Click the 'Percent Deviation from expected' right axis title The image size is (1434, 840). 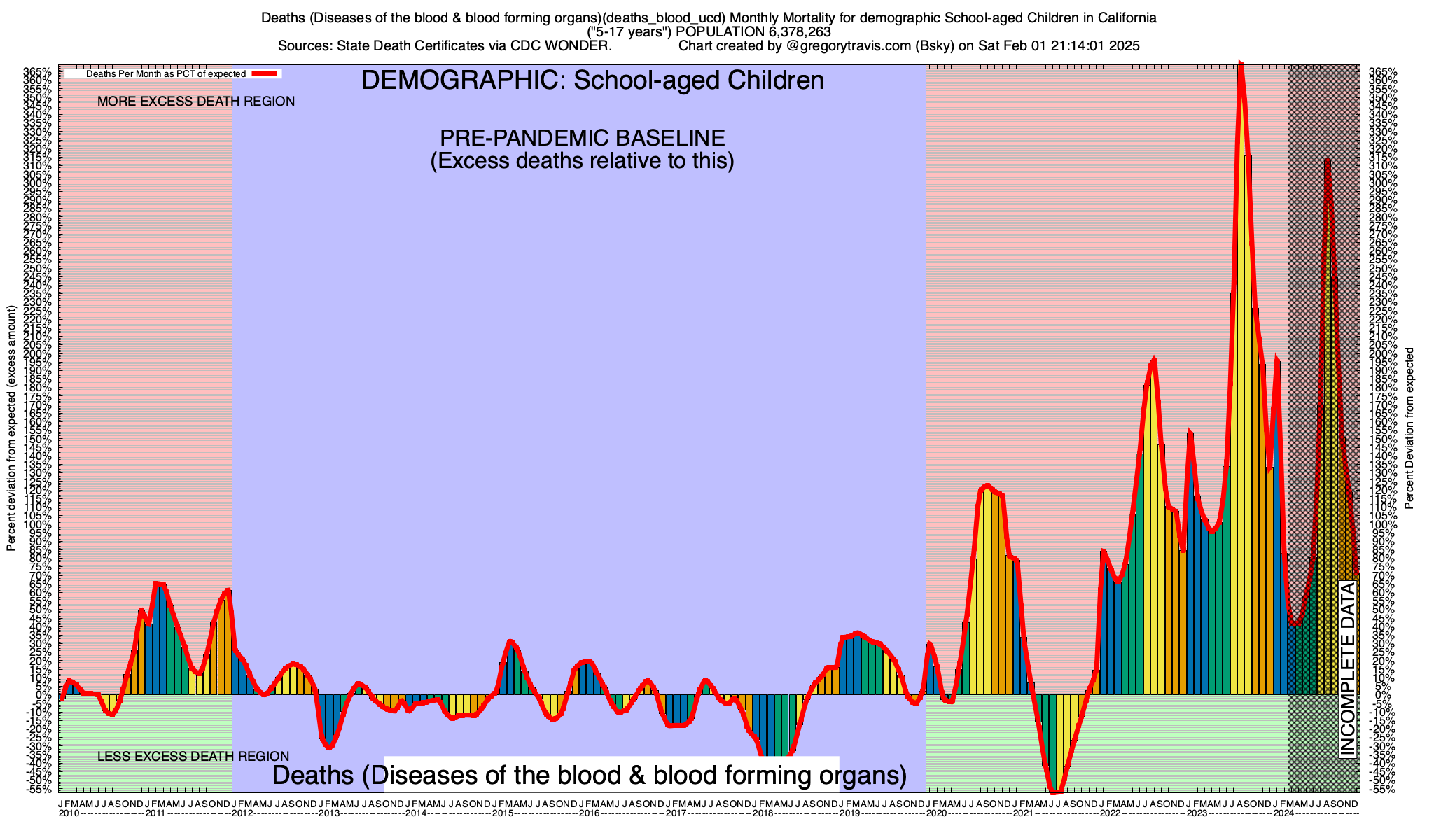(x=1409, y=428)
